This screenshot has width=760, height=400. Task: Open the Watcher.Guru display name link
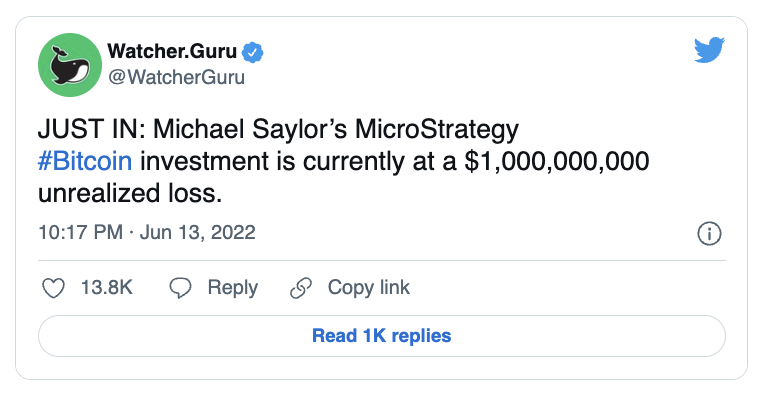pyautogui.click(x=173, y=51)
